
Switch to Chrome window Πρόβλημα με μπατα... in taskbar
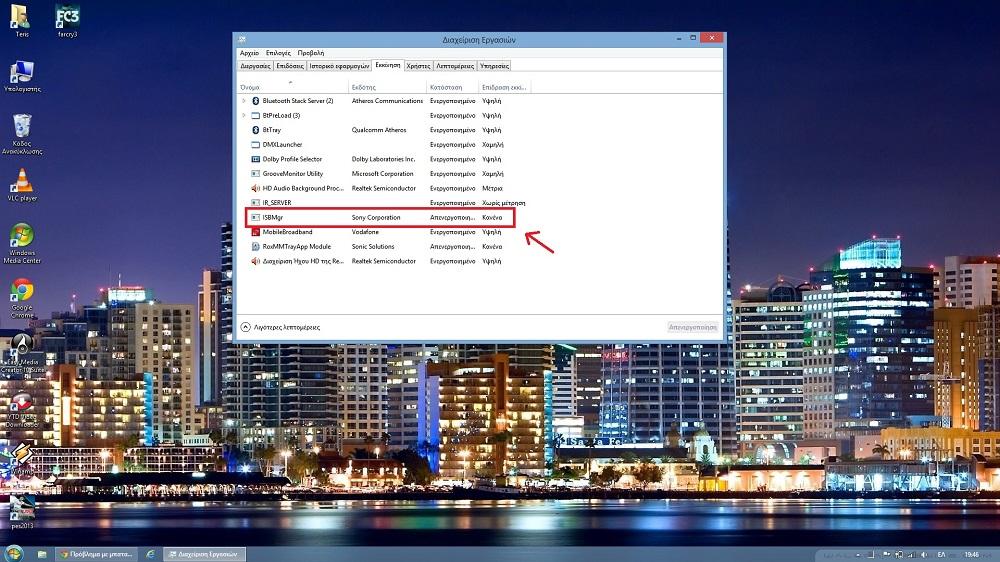click(x=96, y=554)
